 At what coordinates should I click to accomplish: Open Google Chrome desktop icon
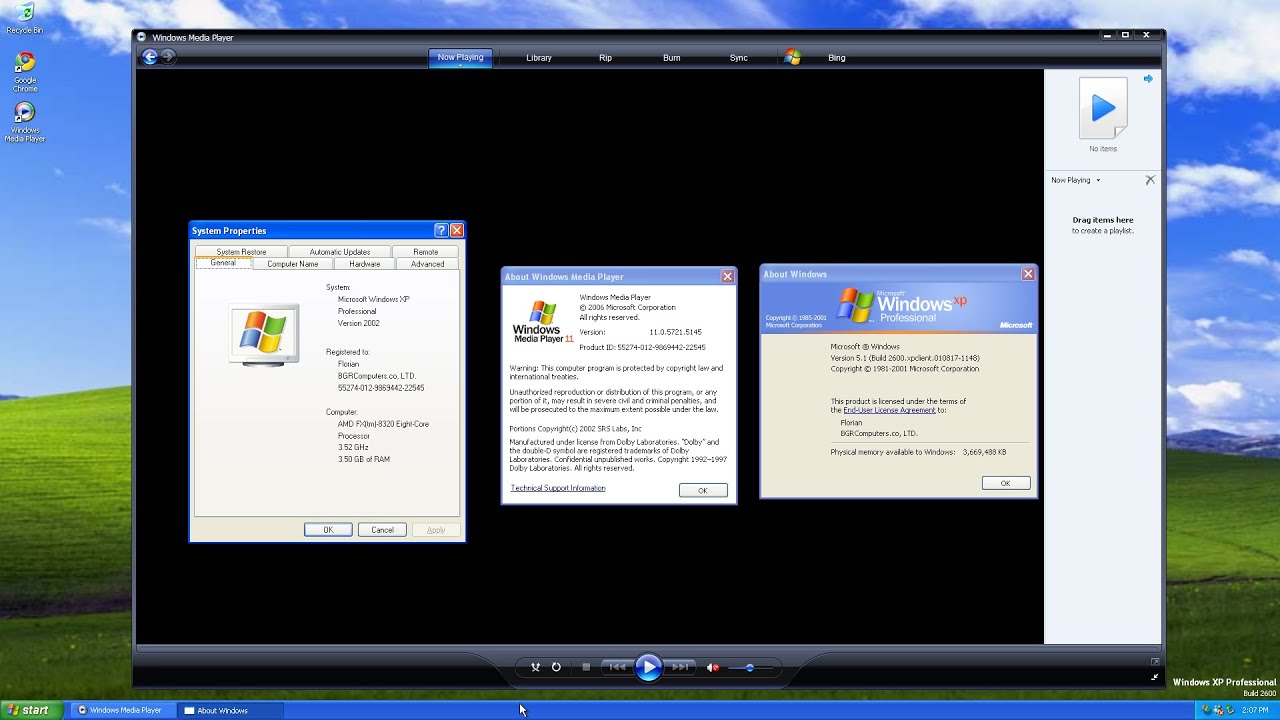(25, 72)
